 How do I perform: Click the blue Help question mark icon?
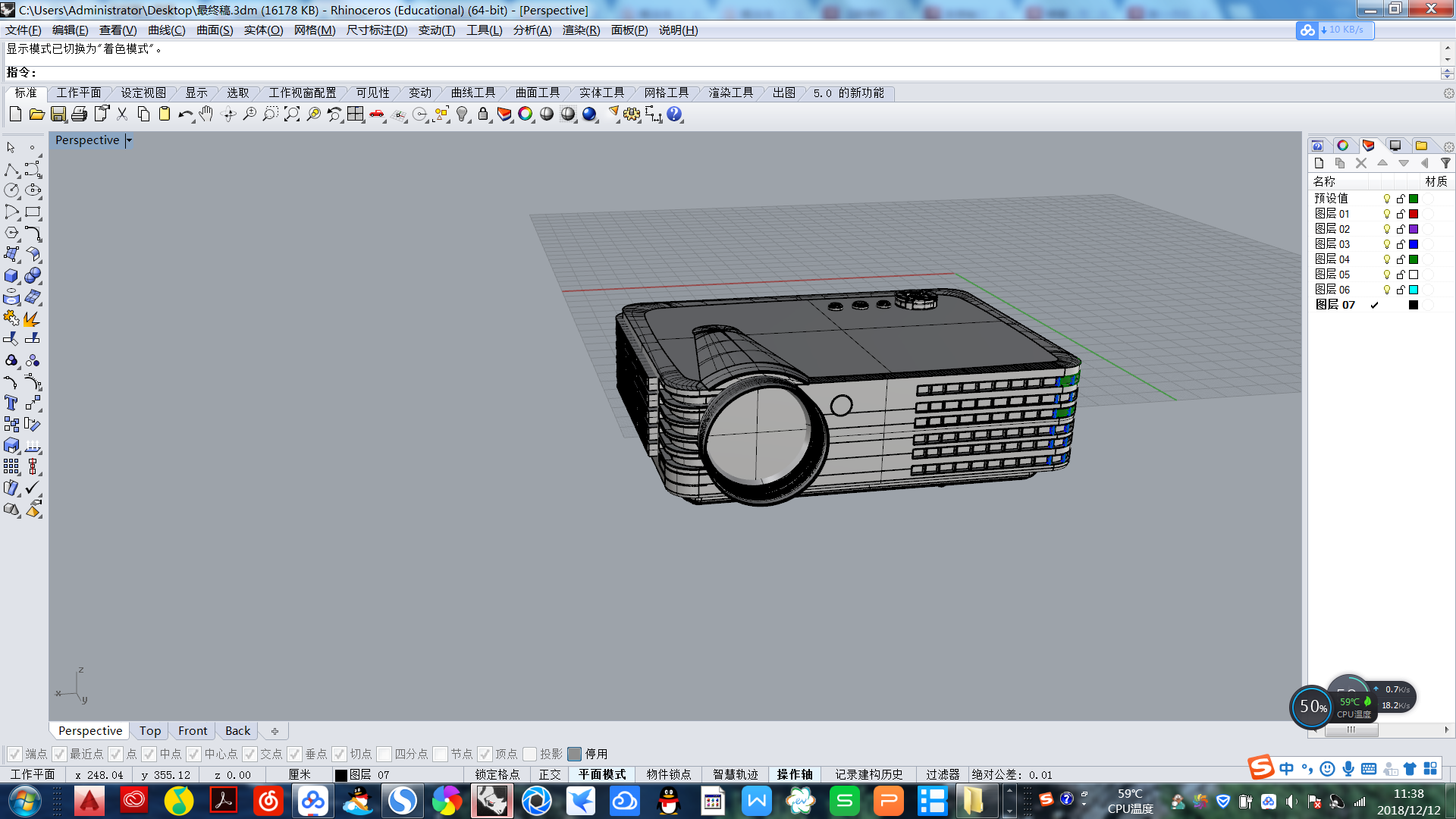tap(674, 115)
